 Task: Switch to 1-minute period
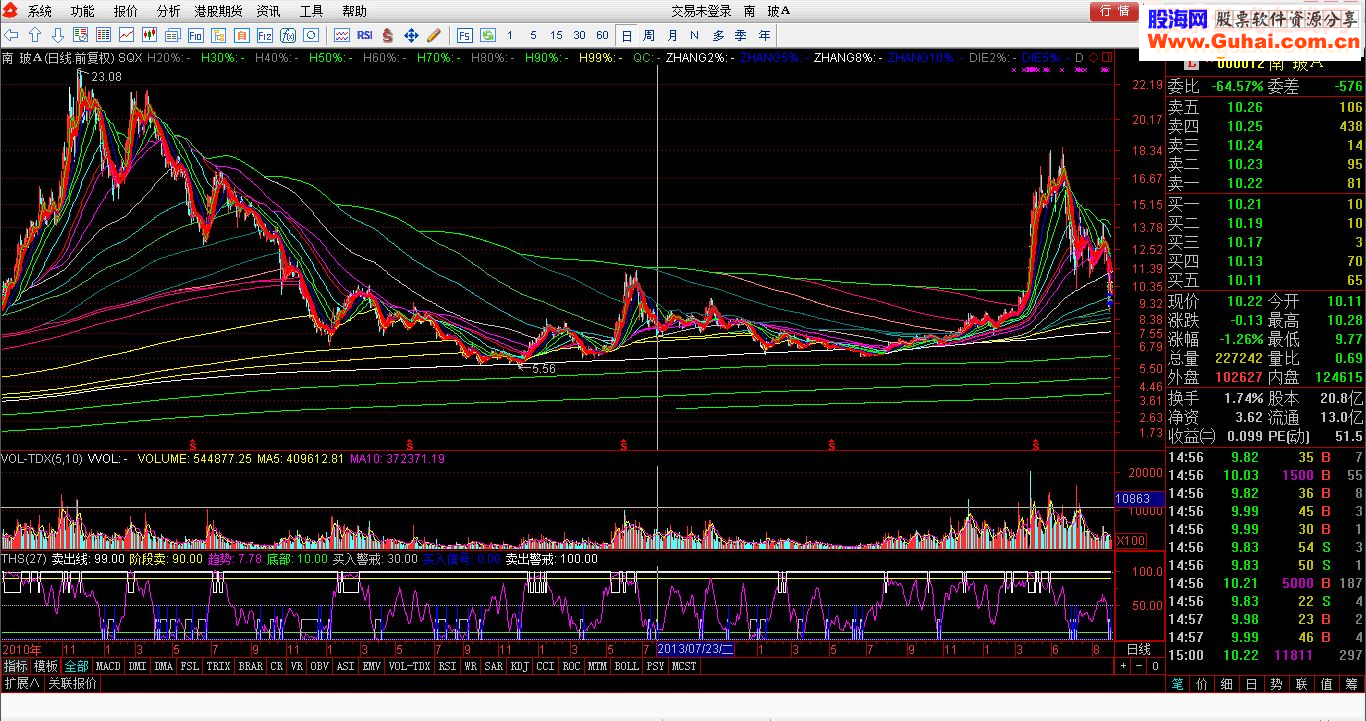(510, 35)
